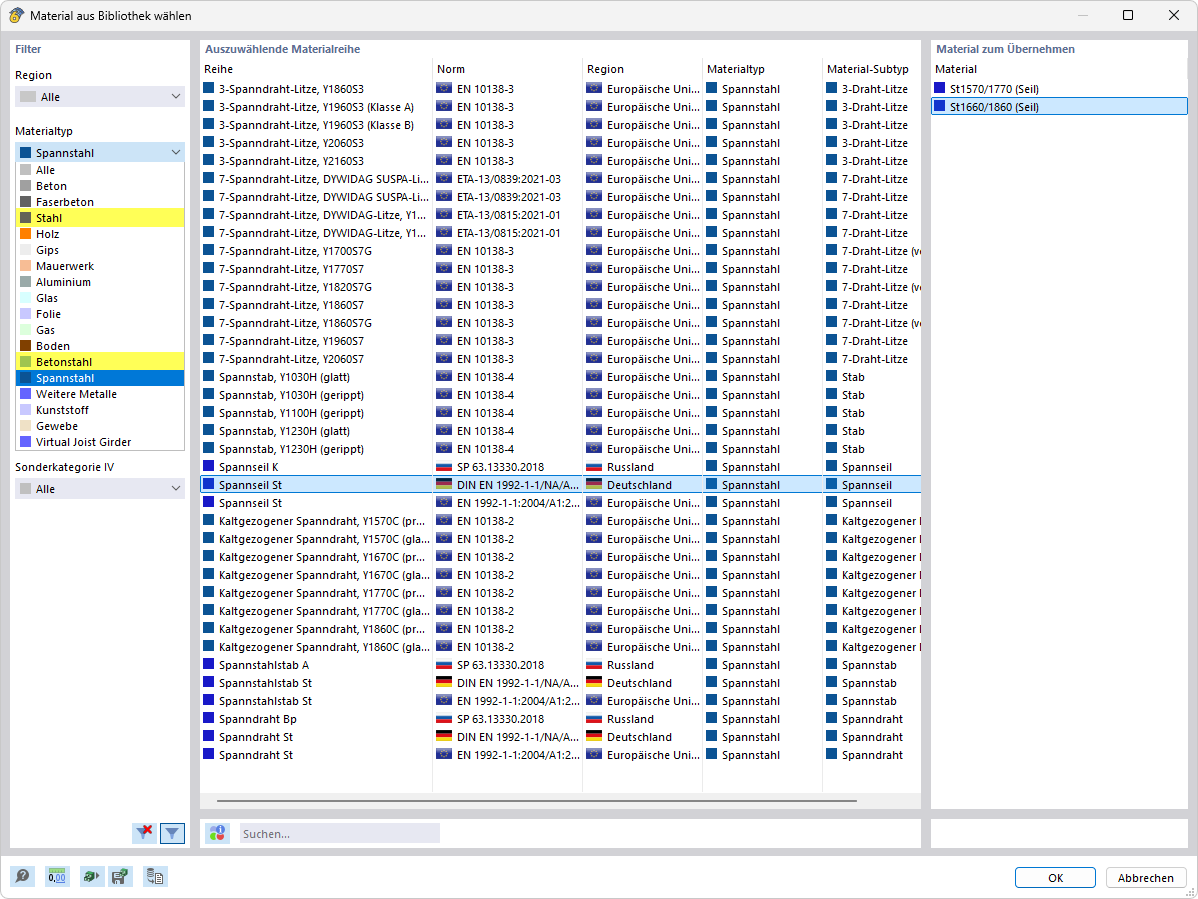Open help via the question mark icon
1198x899 pixels.
pos(23,876)
